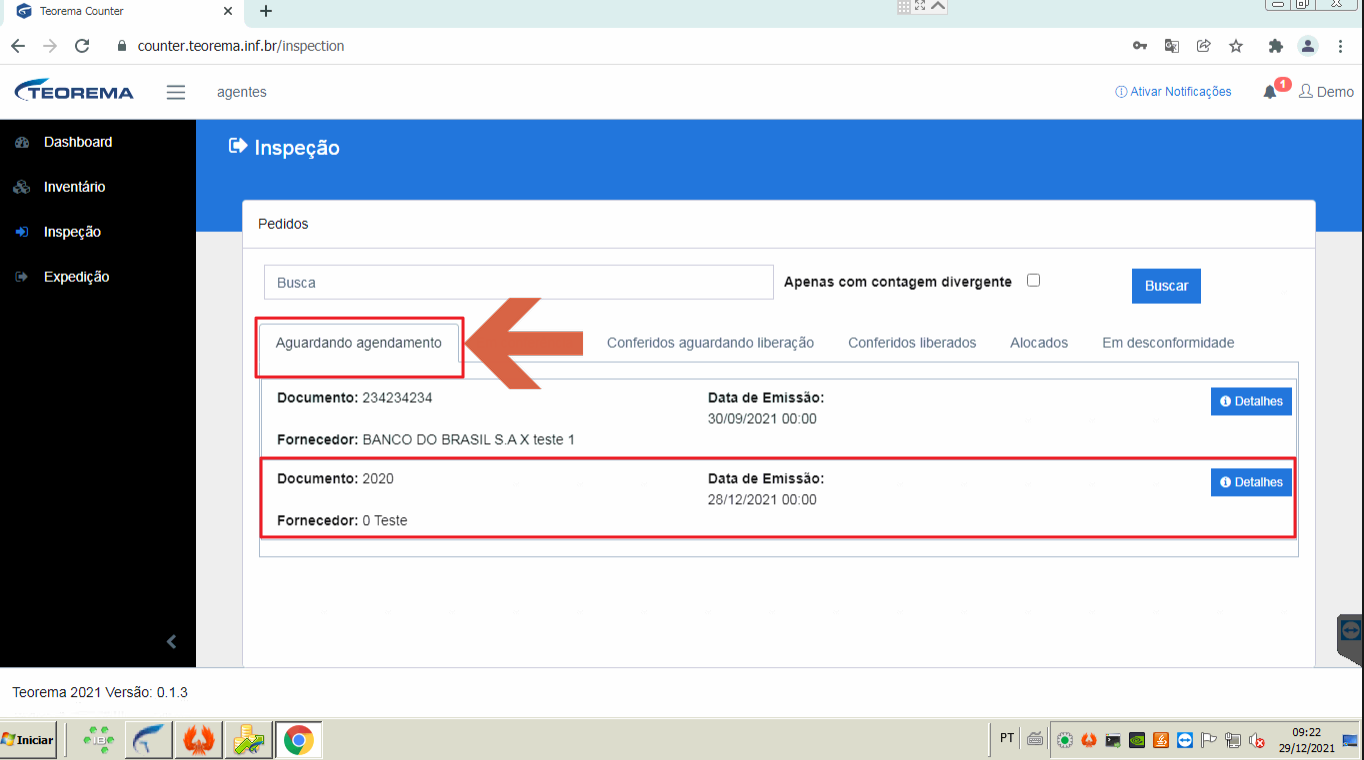Image resolution: width=1364 pixels, height=760 pixels.
Task: Select the Teorema Counter browser tab
Action: click(124, 12)
